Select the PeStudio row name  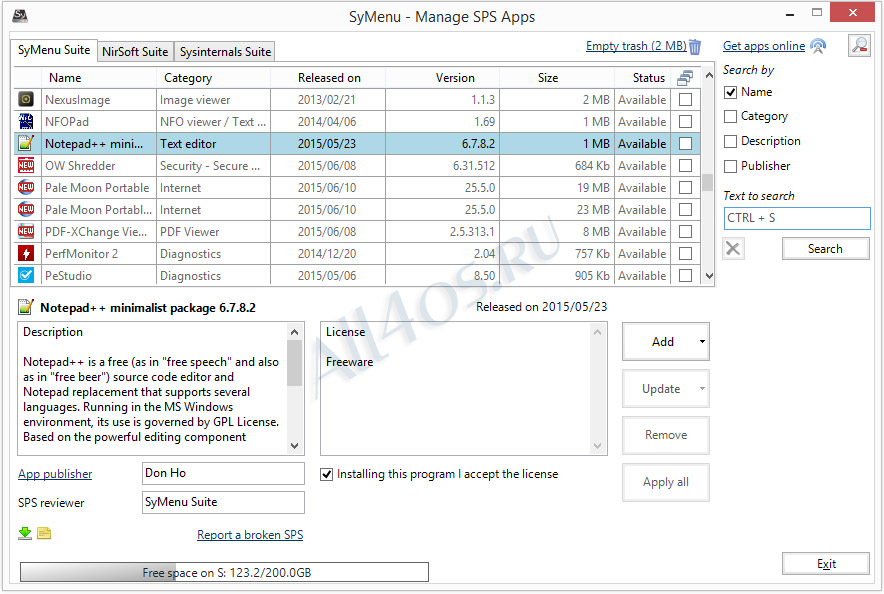68,276
